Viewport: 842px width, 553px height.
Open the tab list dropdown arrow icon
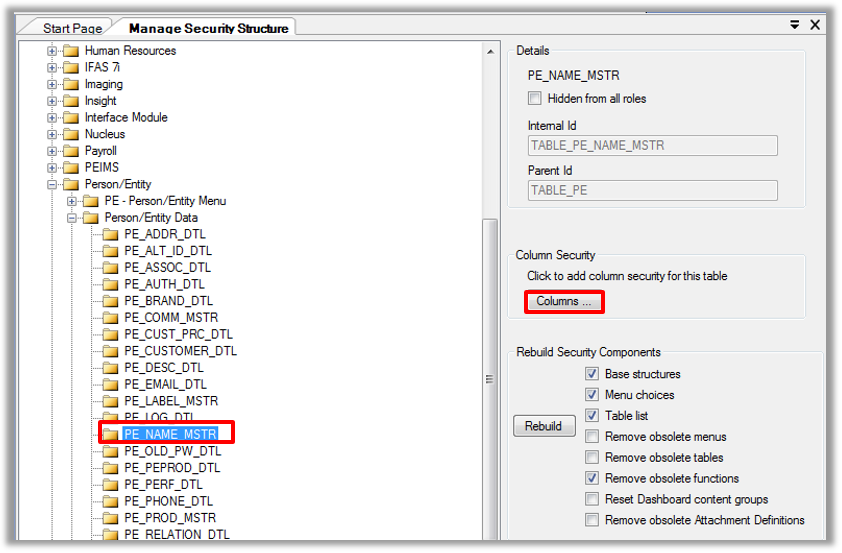795,25
